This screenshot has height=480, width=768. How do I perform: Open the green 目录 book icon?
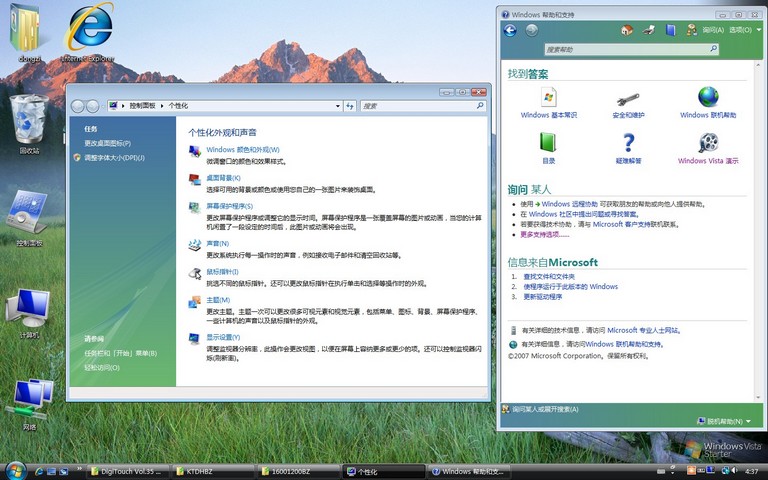548,143
